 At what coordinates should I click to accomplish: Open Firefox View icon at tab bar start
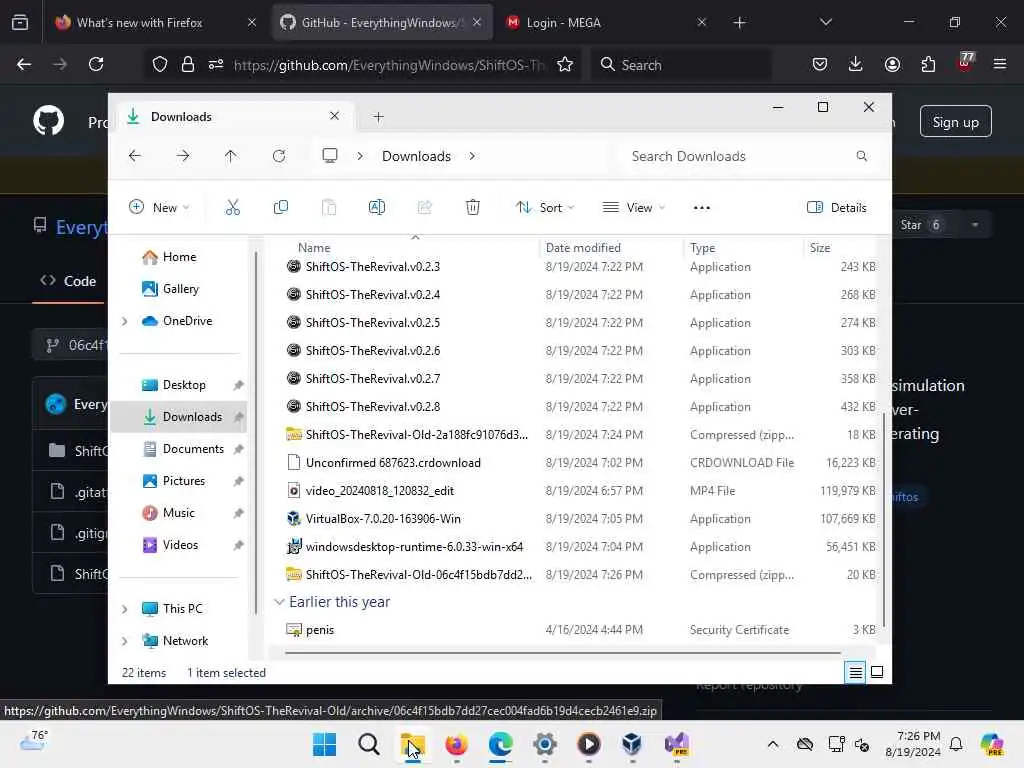20,22
